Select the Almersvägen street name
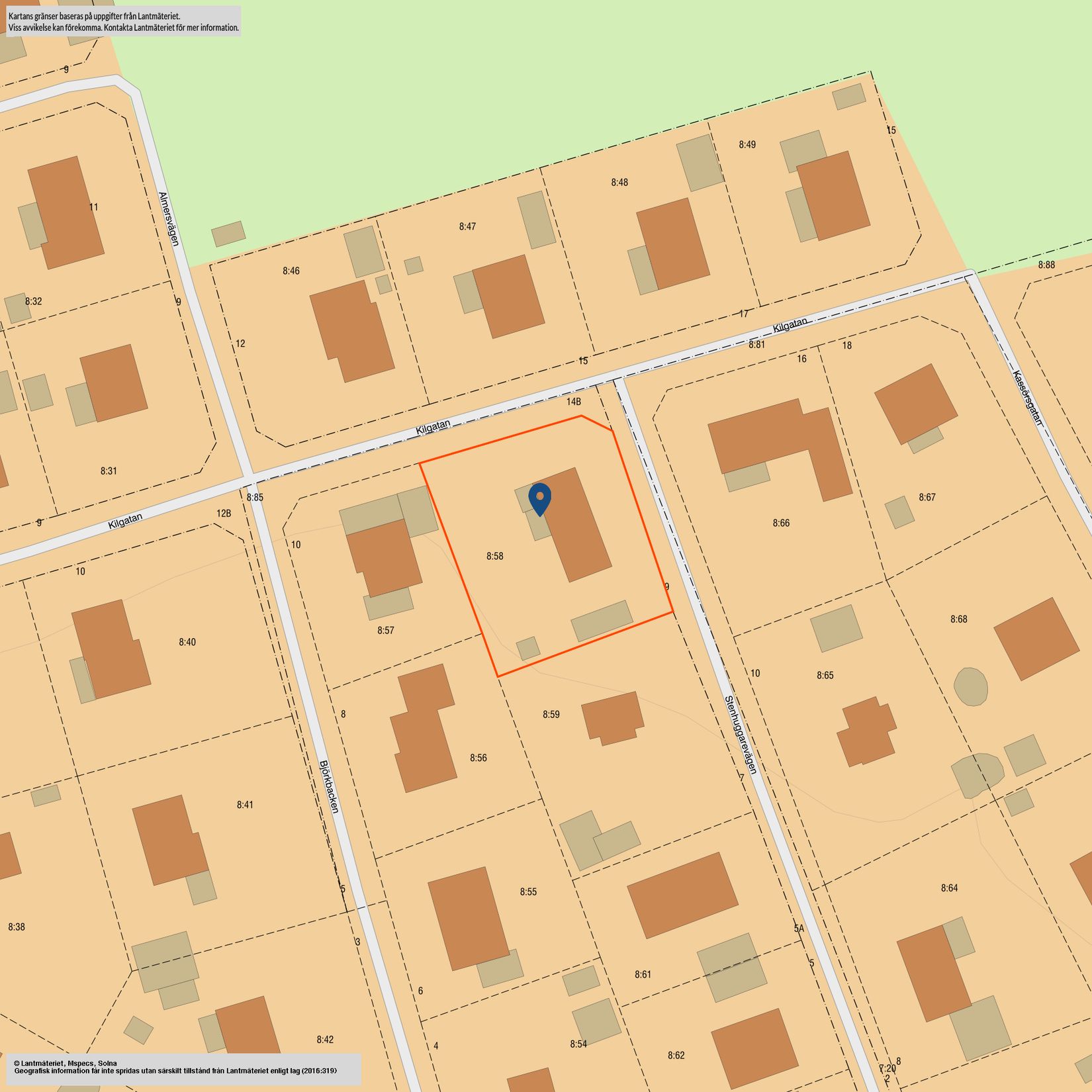The width and height of the screenshot is (1092, 1092). [169, 219]
